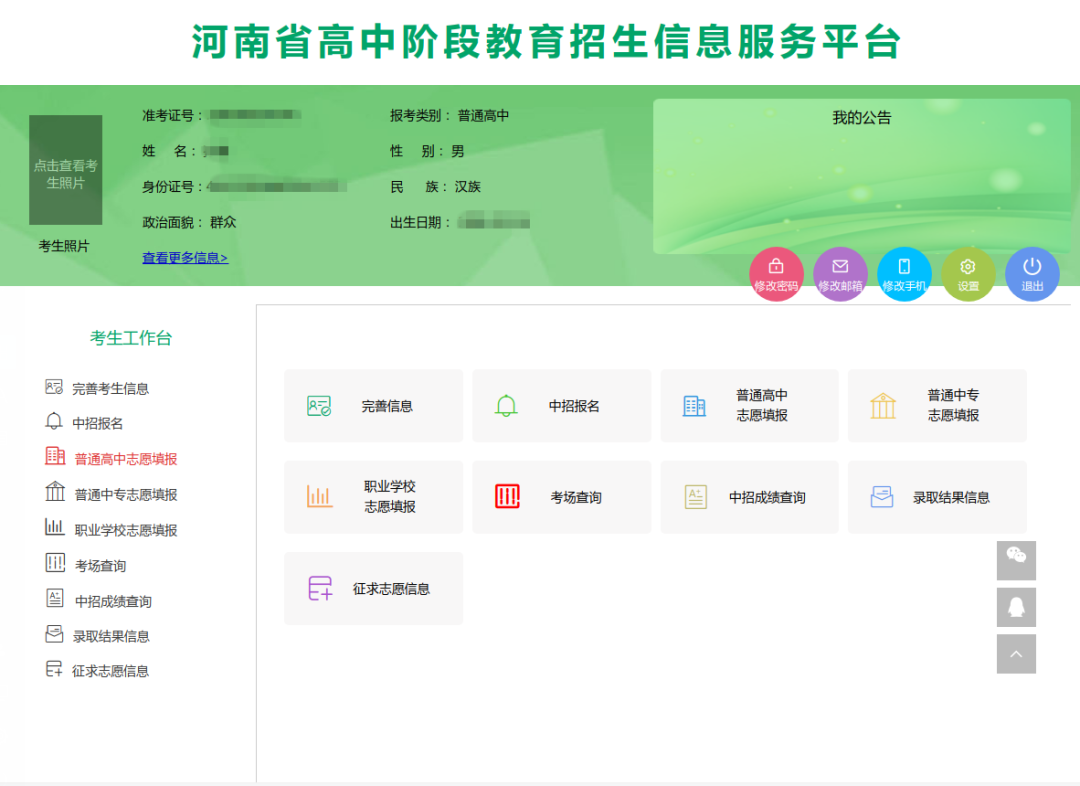
Task: Click the pink 修改密码 lock icon
Action: 776,273
